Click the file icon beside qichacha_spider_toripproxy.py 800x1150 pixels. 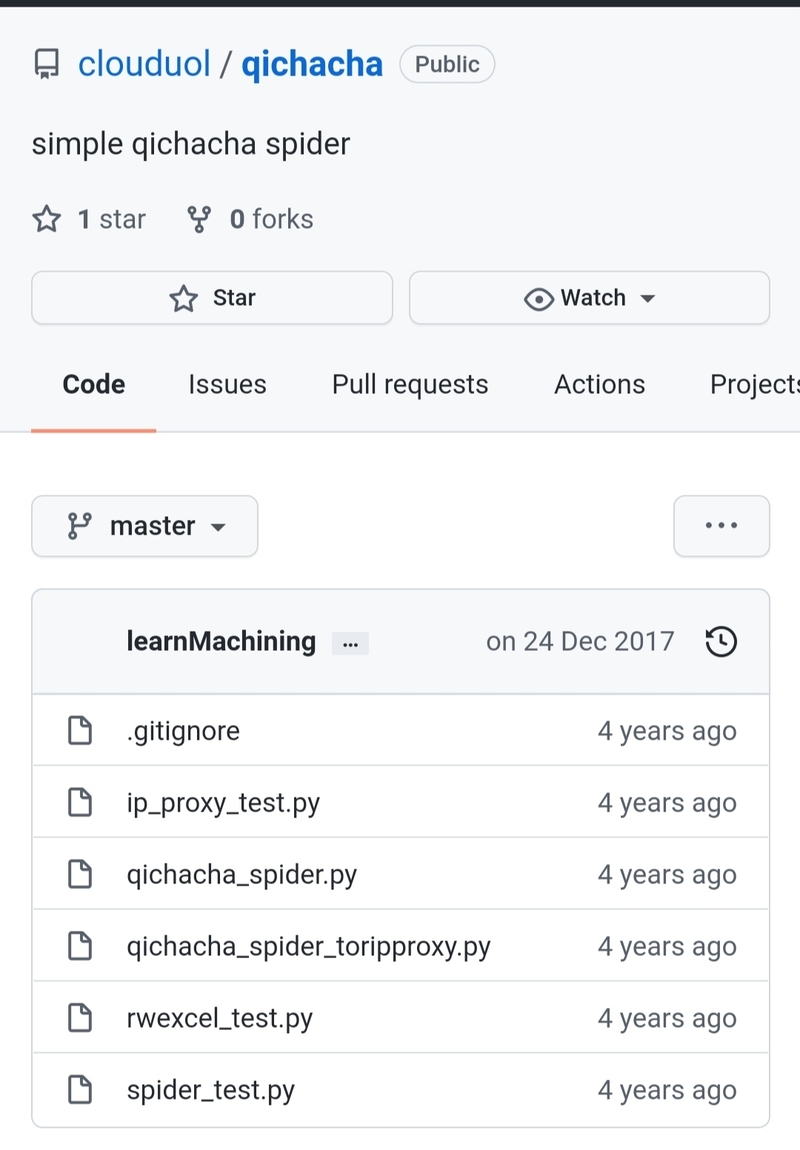pos(80,946)
